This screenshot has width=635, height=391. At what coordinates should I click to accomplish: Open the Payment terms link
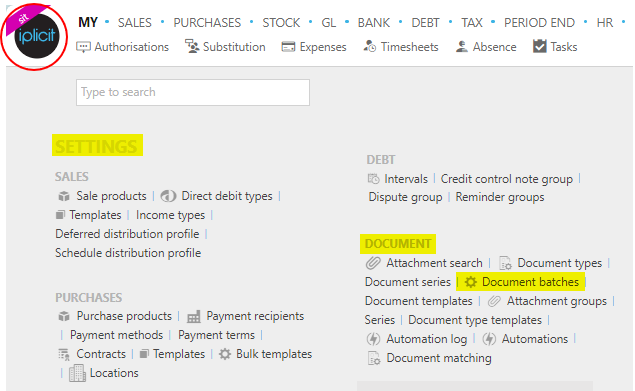pos(216,335)
